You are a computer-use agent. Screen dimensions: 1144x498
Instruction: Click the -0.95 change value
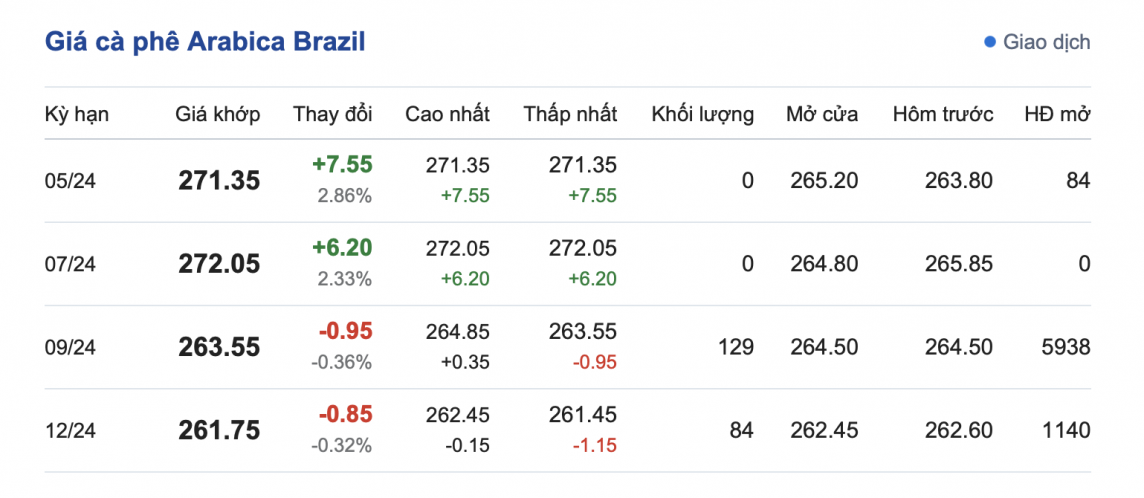[345, 331]
